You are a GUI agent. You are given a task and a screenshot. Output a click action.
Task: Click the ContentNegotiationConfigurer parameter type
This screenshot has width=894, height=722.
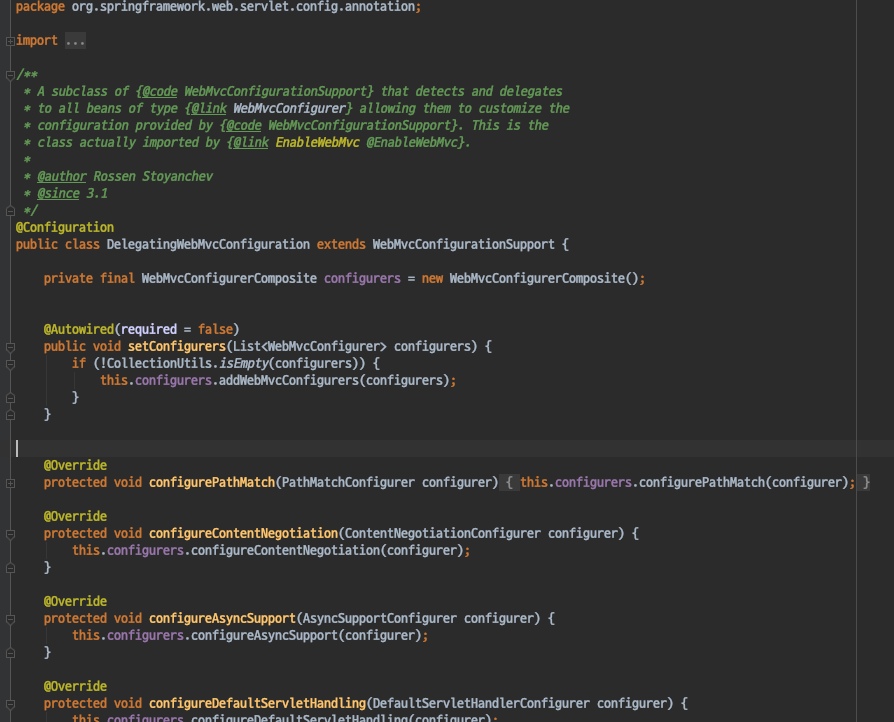click(442, 534)
